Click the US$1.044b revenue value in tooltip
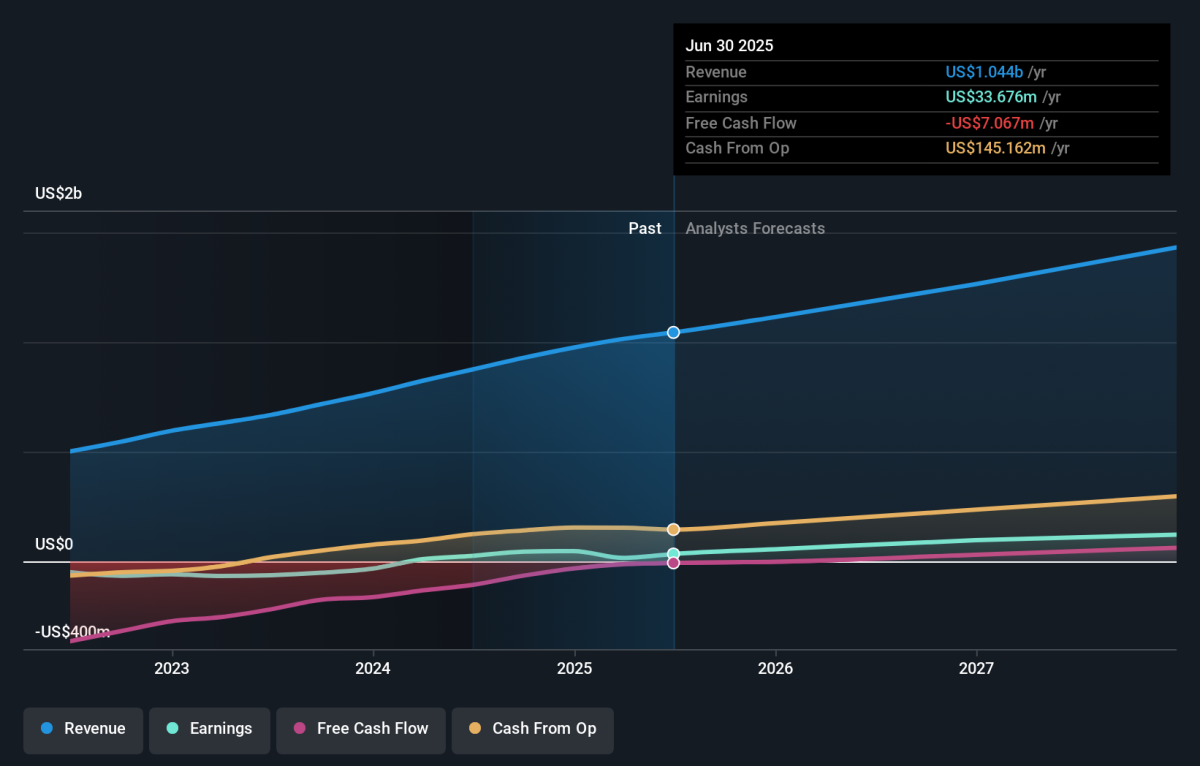This screenshot has height=766, width=1200. 984,72
